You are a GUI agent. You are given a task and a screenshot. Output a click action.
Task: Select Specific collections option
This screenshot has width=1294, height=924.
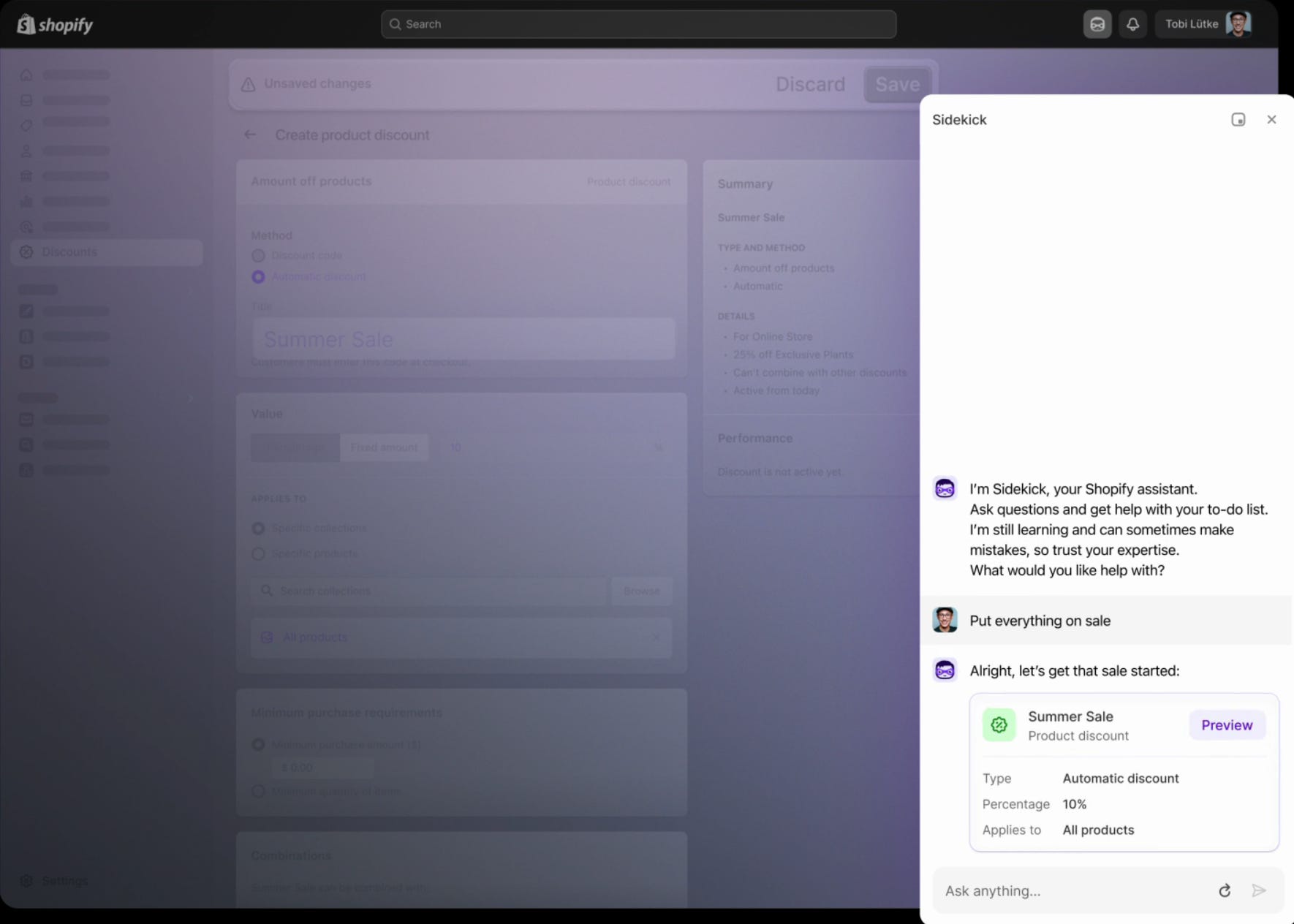pos(258,528)
